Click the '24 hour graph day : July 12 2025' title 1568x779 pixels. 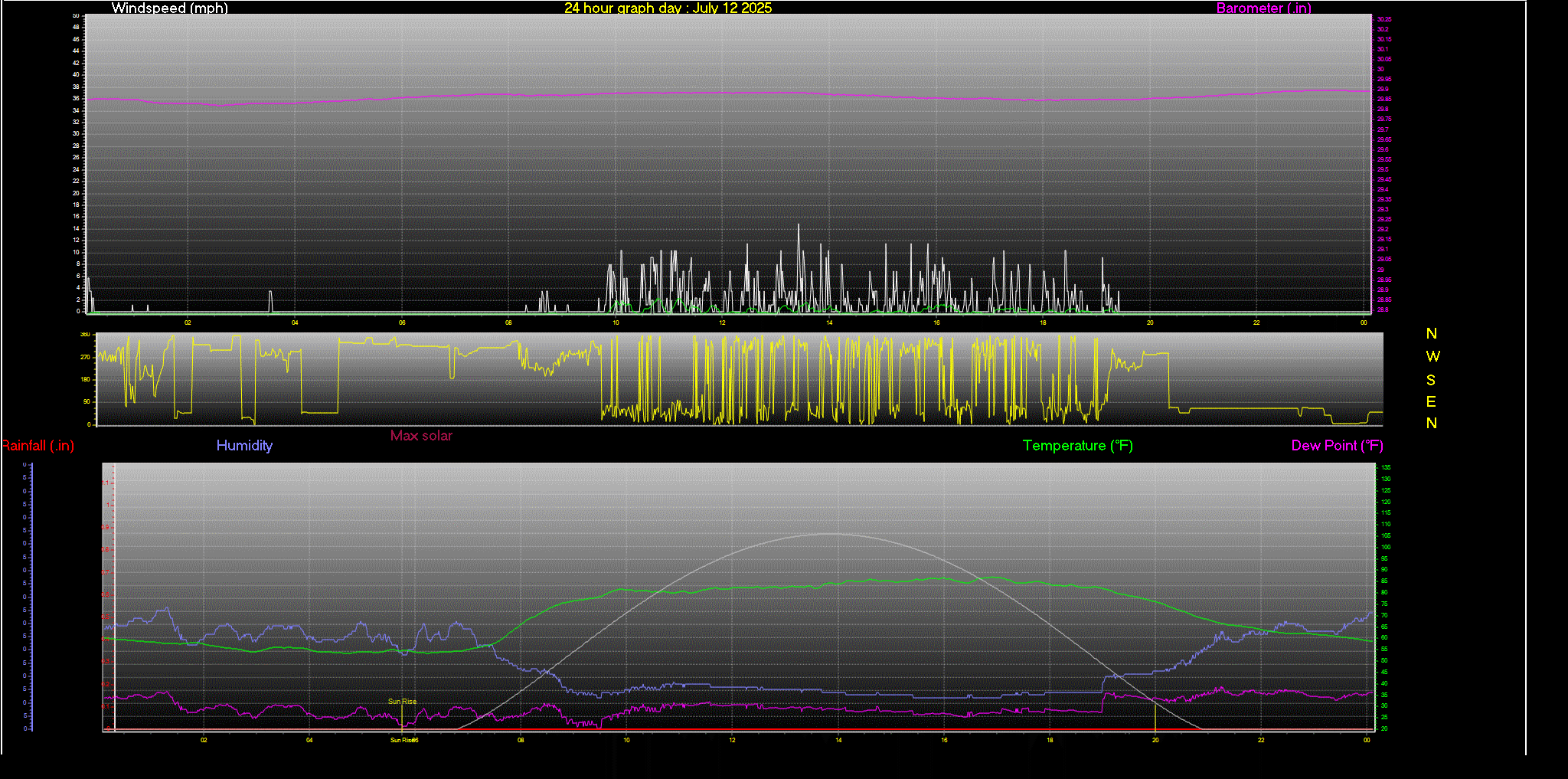668,8
